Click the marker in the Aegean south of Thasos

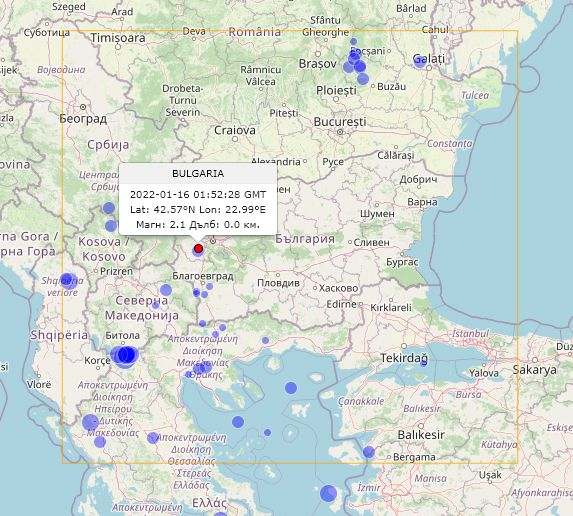pyautogui.click(x=291, y=388)
